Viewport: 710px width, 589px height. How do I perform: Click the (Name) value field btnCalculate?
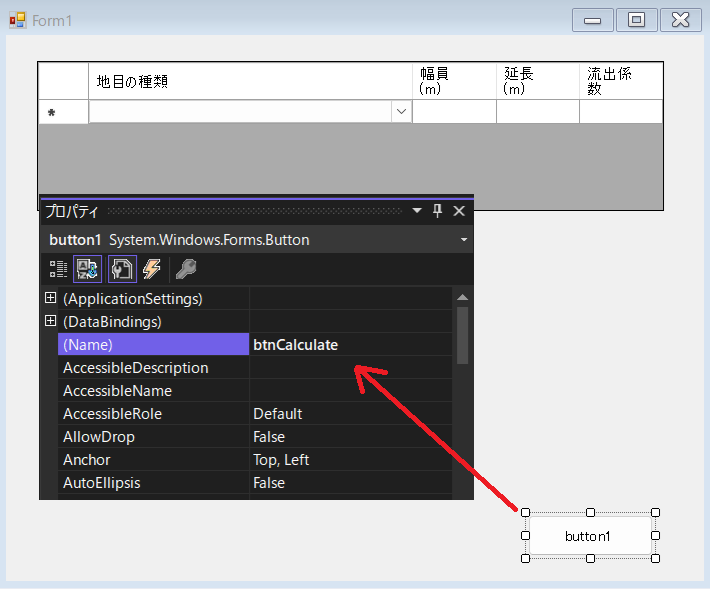coord(350,345)
